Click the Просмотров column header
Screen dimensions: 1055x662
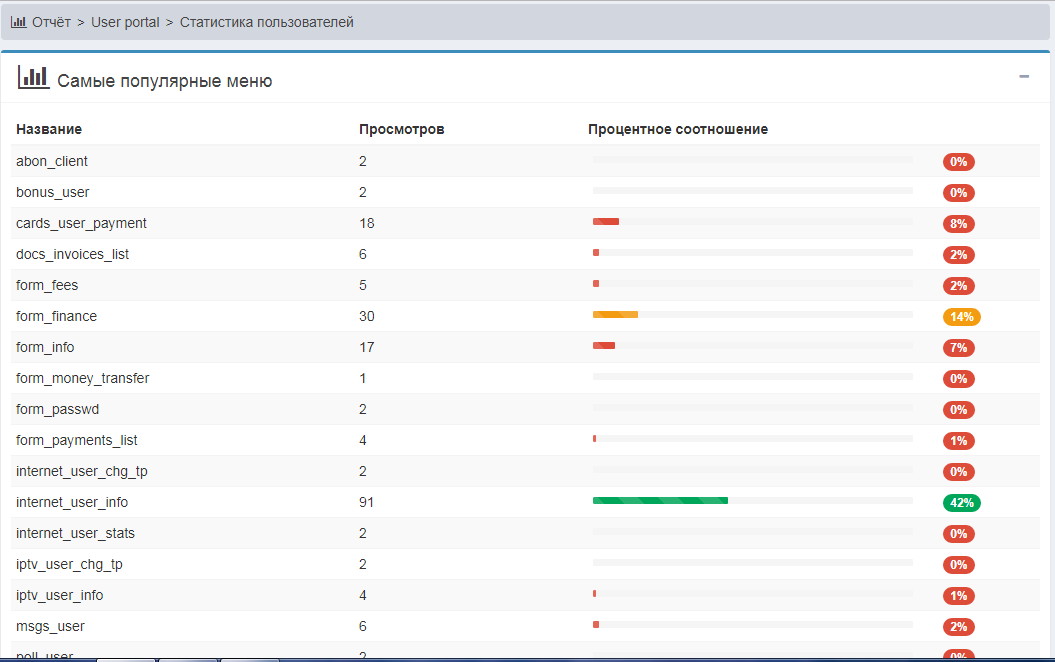[x=401, y=129]
